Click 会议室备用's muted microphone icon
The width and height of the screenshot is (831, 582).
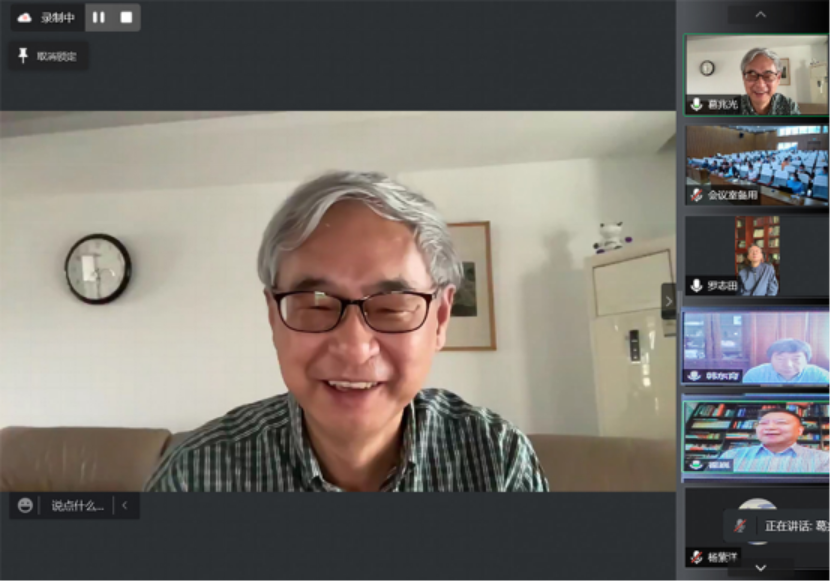[696, 195]
